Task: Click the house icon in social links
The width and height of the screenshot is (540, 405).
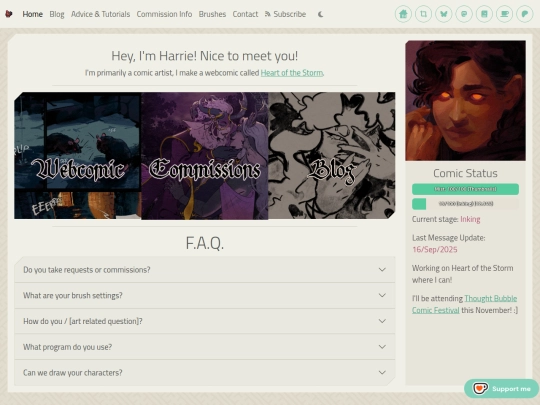Action: [403, 14]
